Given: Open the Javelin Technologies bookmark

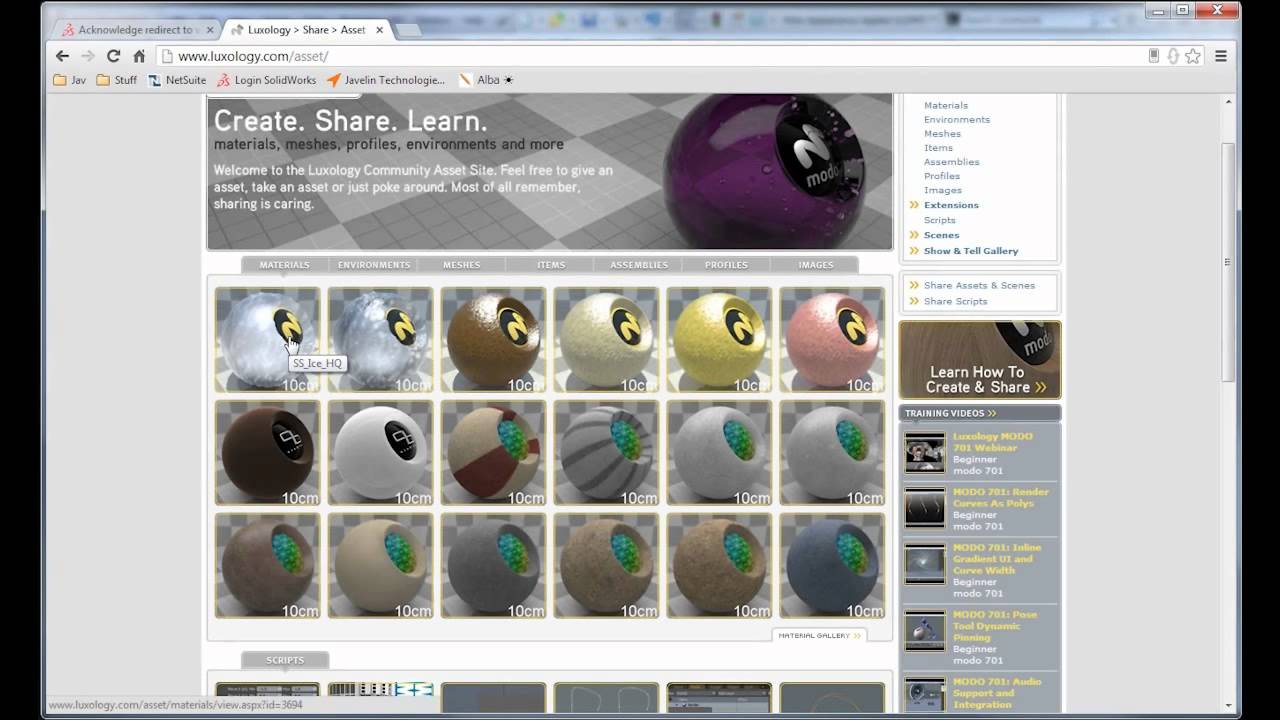Looking at the screenshot, I should pyautogui.click(x=386, y=80).
